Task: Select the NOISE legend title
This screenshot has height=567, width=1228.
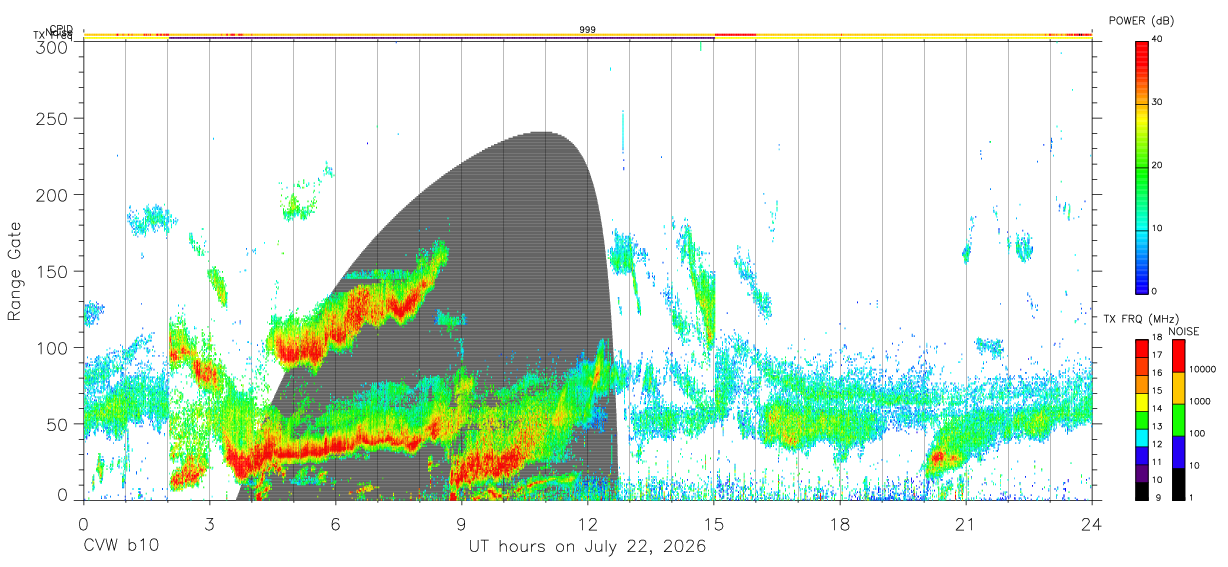Action: tap(1185, 331)
